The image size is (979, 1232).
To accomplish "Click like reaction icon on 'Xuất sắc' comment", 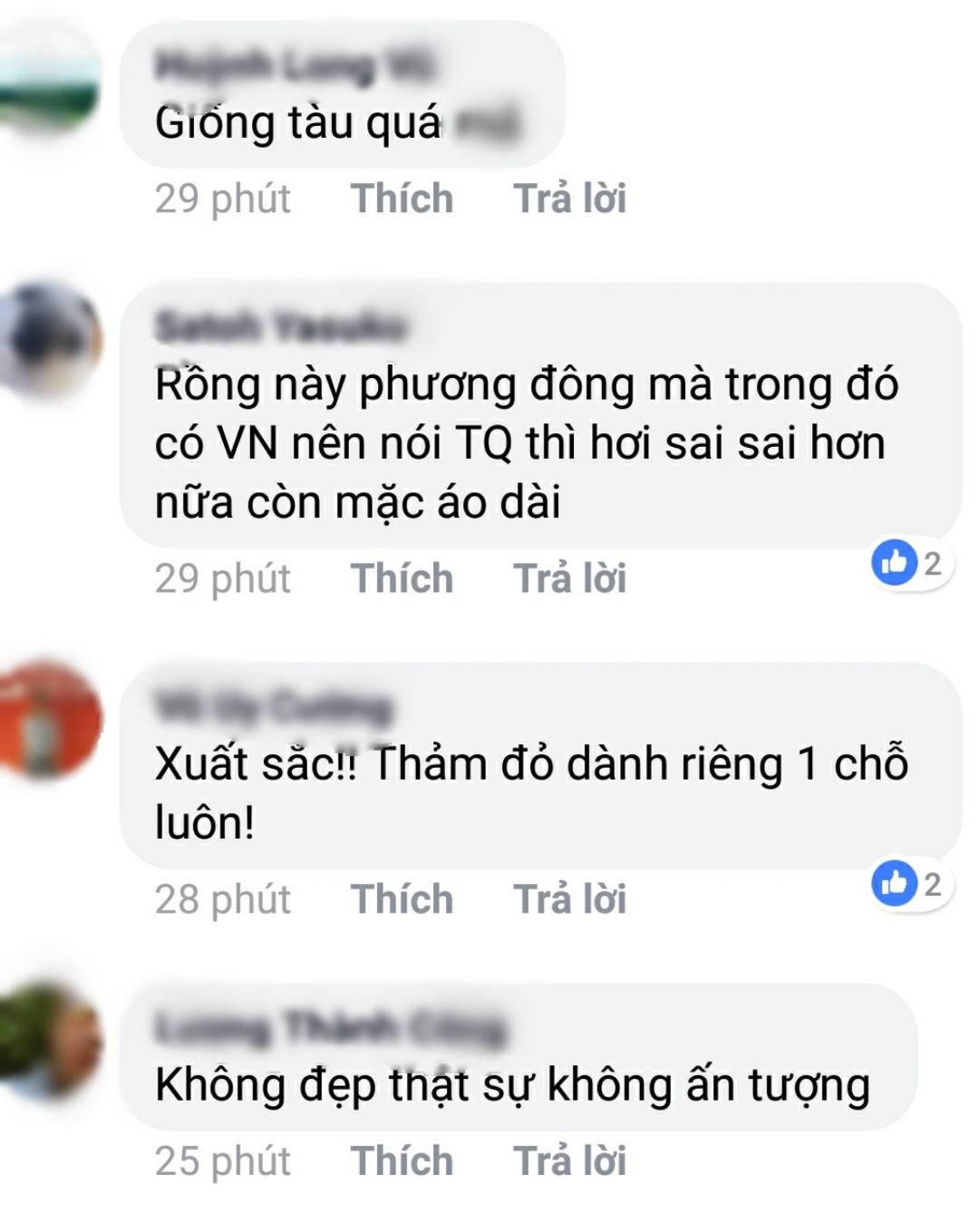I will 895,883.
